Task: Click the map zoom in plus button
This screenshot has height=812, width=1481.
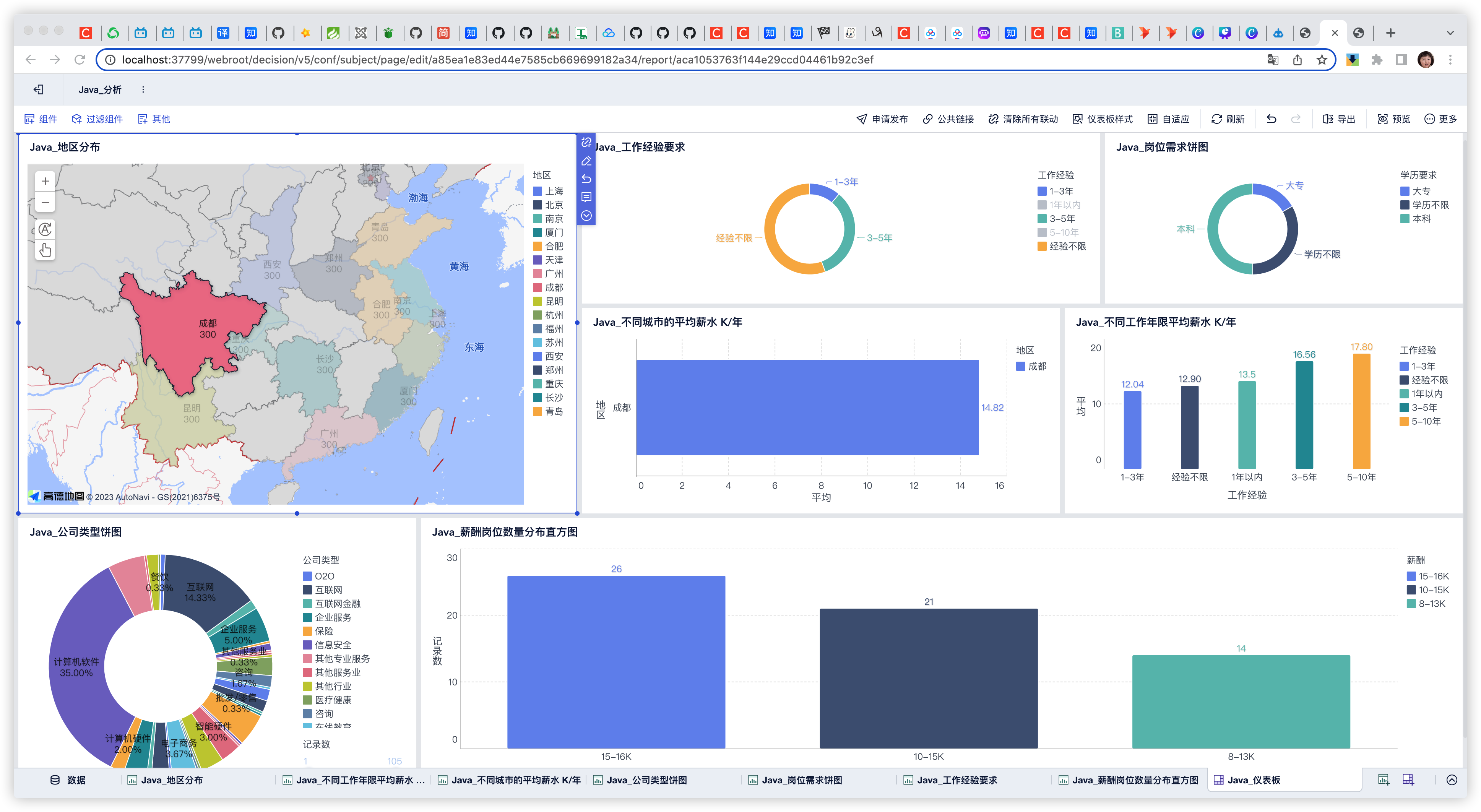Action: 45,181
